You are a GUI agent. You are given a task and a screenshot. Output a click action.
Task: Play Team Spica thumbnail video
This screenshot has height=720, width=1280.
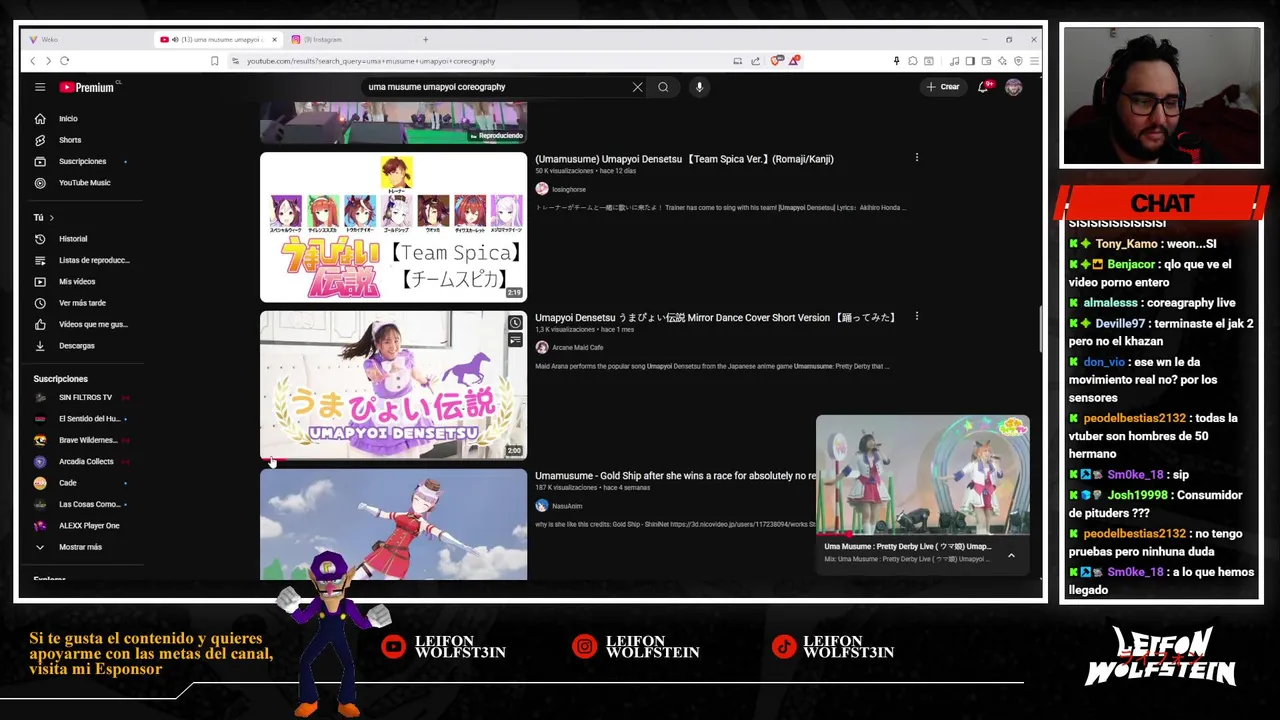coord(393,227)
